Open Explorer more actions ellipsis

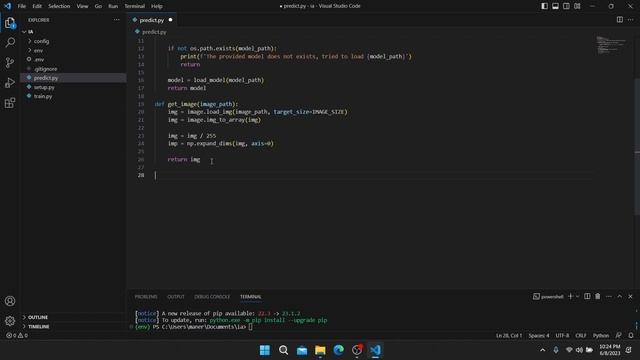pyautogui.click(x=117, y=20)
